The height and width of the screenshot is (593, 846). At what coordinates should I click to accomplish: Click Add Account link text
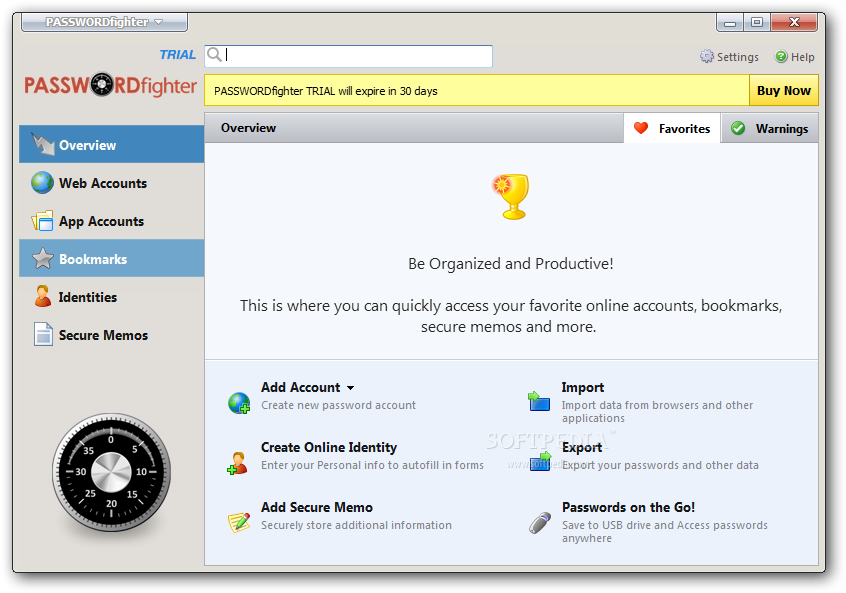point(301,387)
